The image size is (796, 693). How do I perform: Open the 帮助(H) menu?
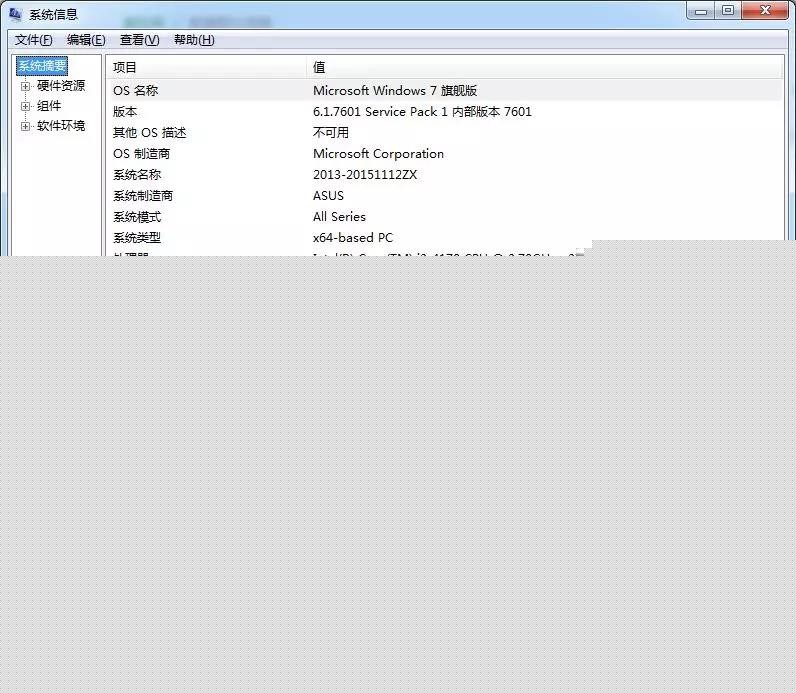(194, 40)
